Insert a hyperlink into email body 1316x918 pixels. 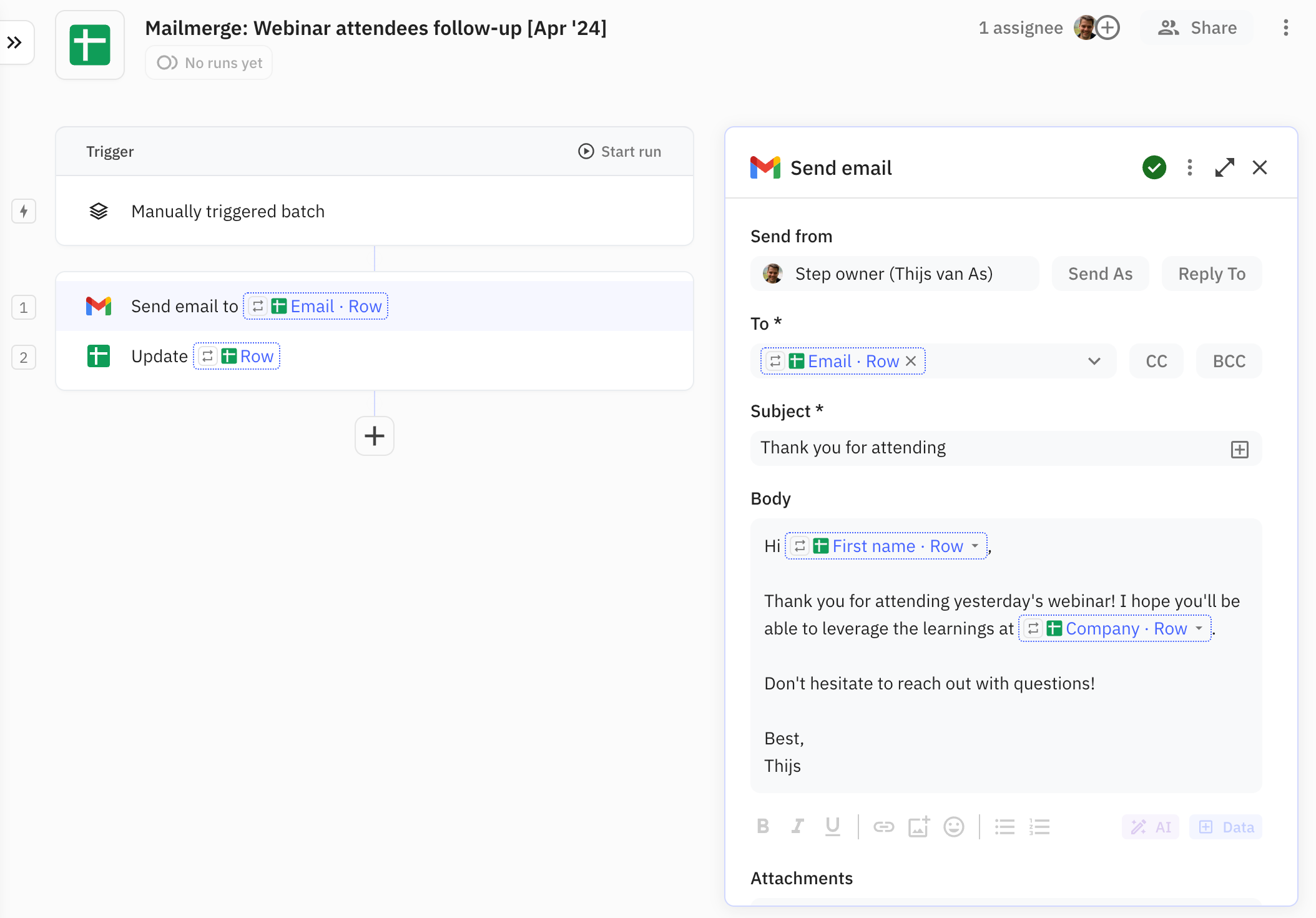click(883, 827)
